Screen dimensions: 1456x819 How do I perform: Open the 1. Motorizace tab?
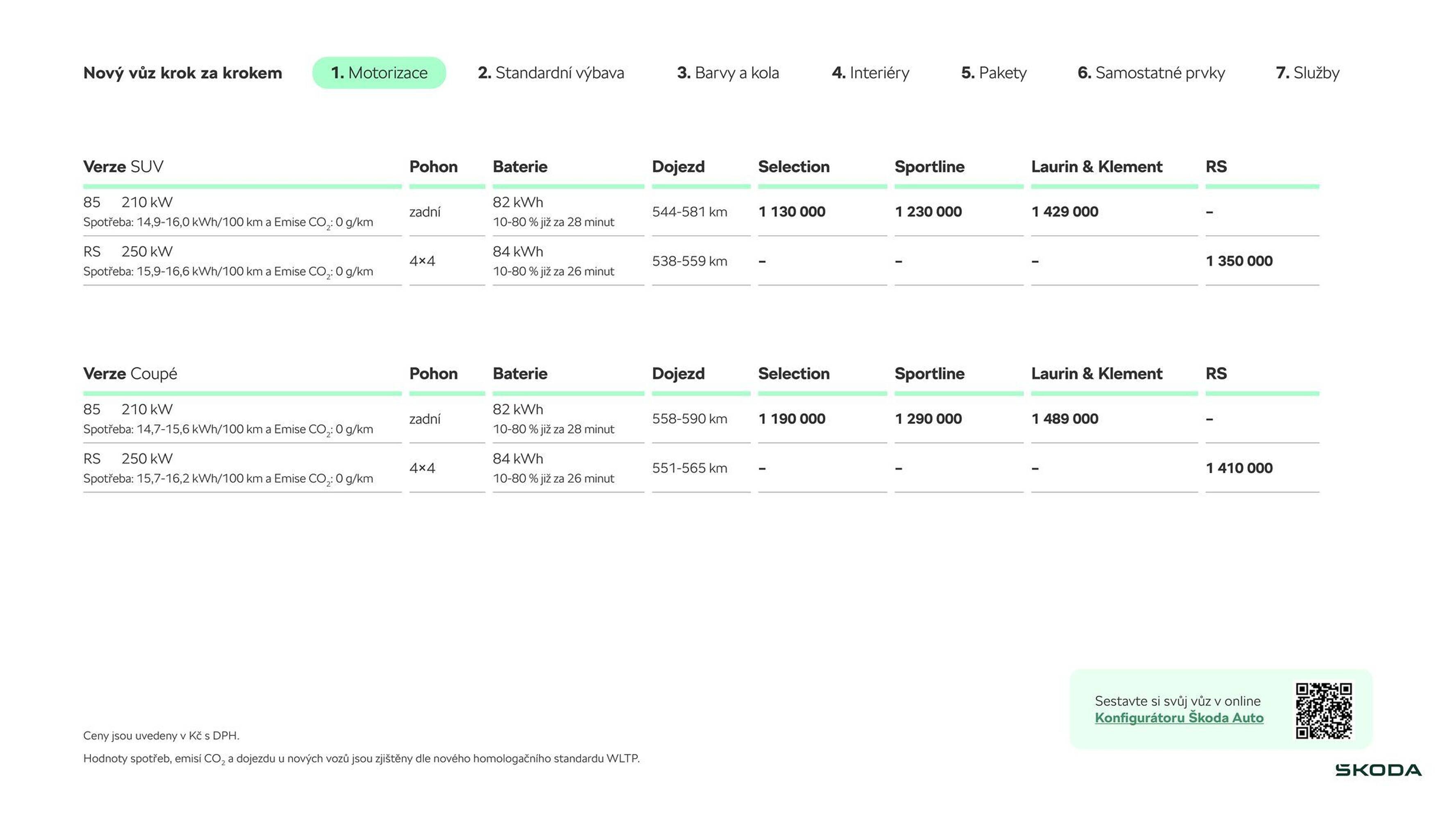pos(379,73)
